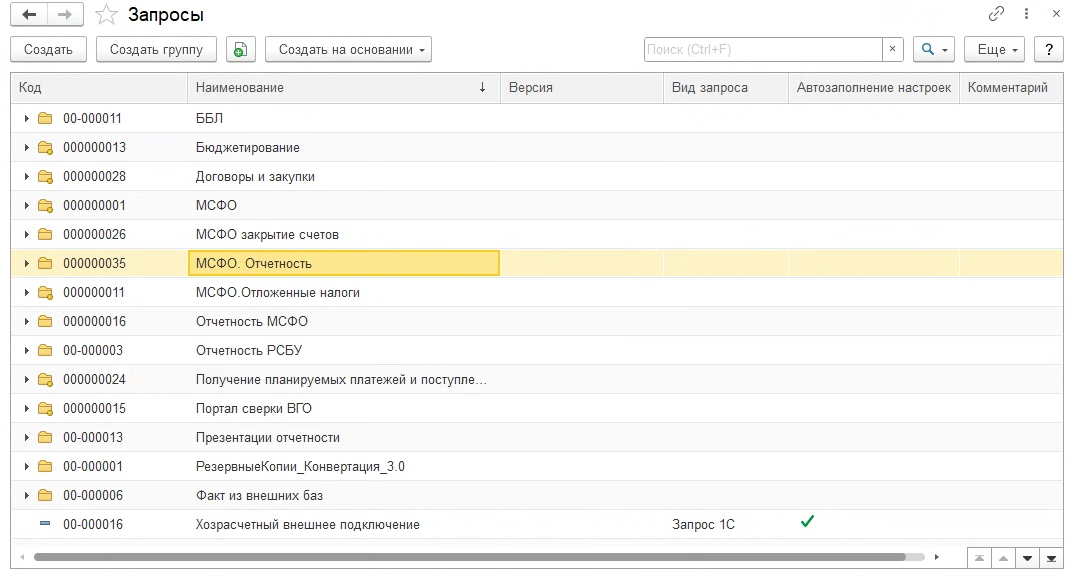This screenshot has width=1075, height=577.
Task: Expand the ББЛ folder group
Action: click(26, 118)
